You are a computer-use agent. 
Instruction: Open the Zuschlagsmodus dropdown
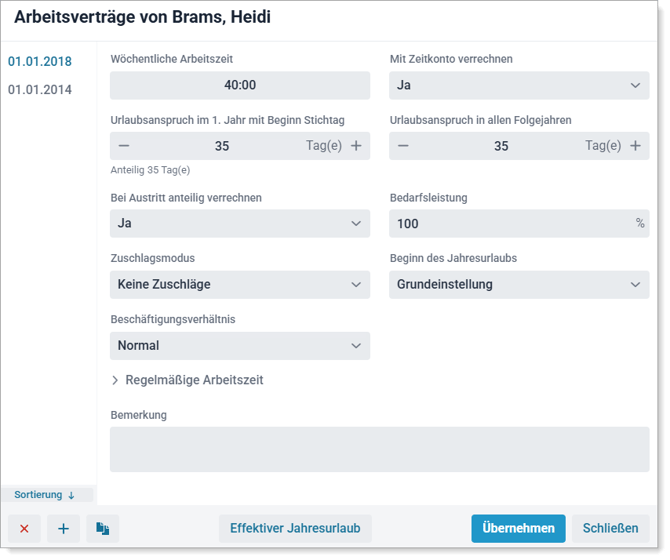point(239,285)
